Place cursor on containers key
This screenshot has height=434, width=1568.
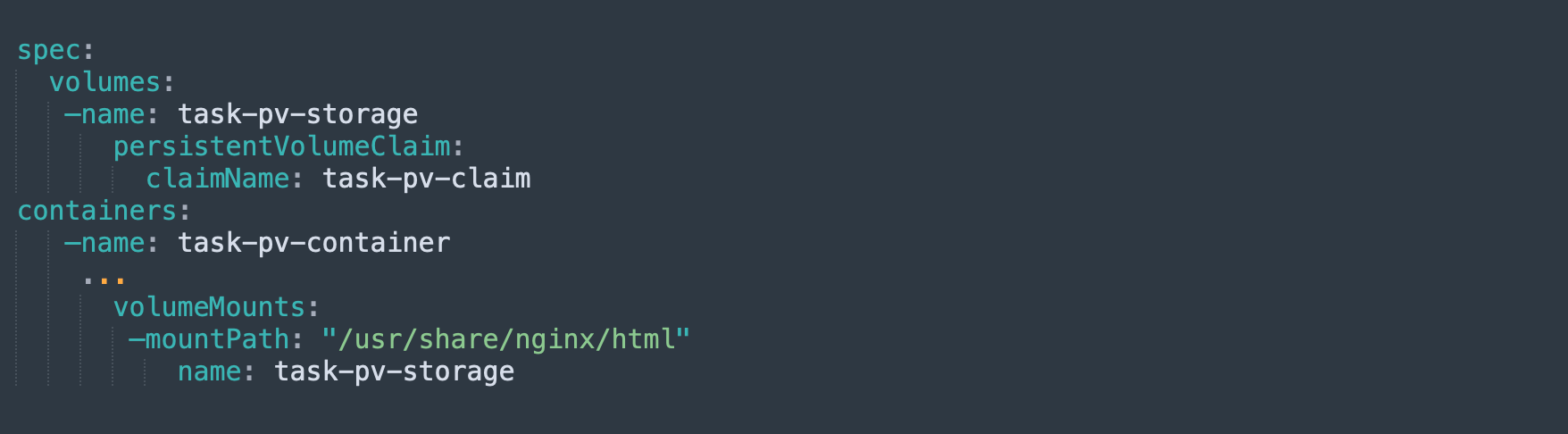click(x=97, y=211)
